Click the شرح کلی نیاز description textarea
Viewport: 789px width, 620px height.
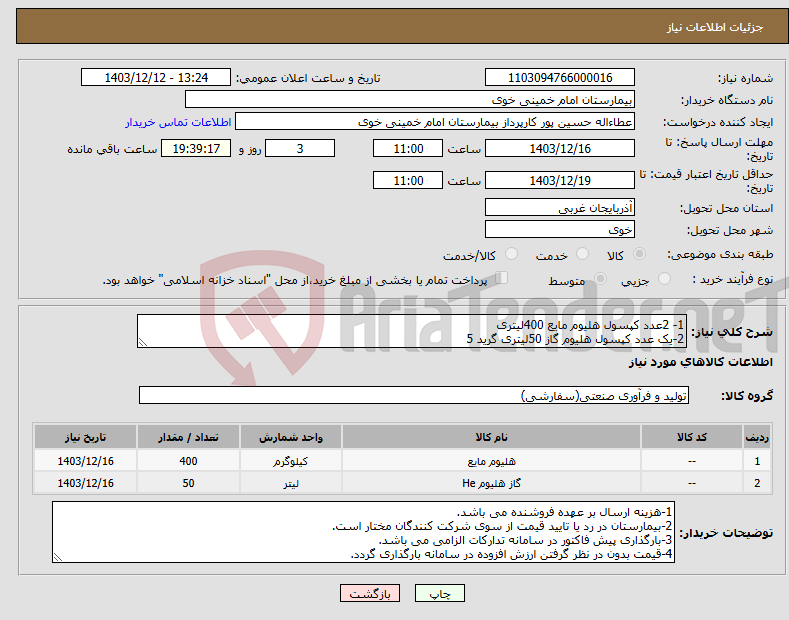[x=412, y=331]
